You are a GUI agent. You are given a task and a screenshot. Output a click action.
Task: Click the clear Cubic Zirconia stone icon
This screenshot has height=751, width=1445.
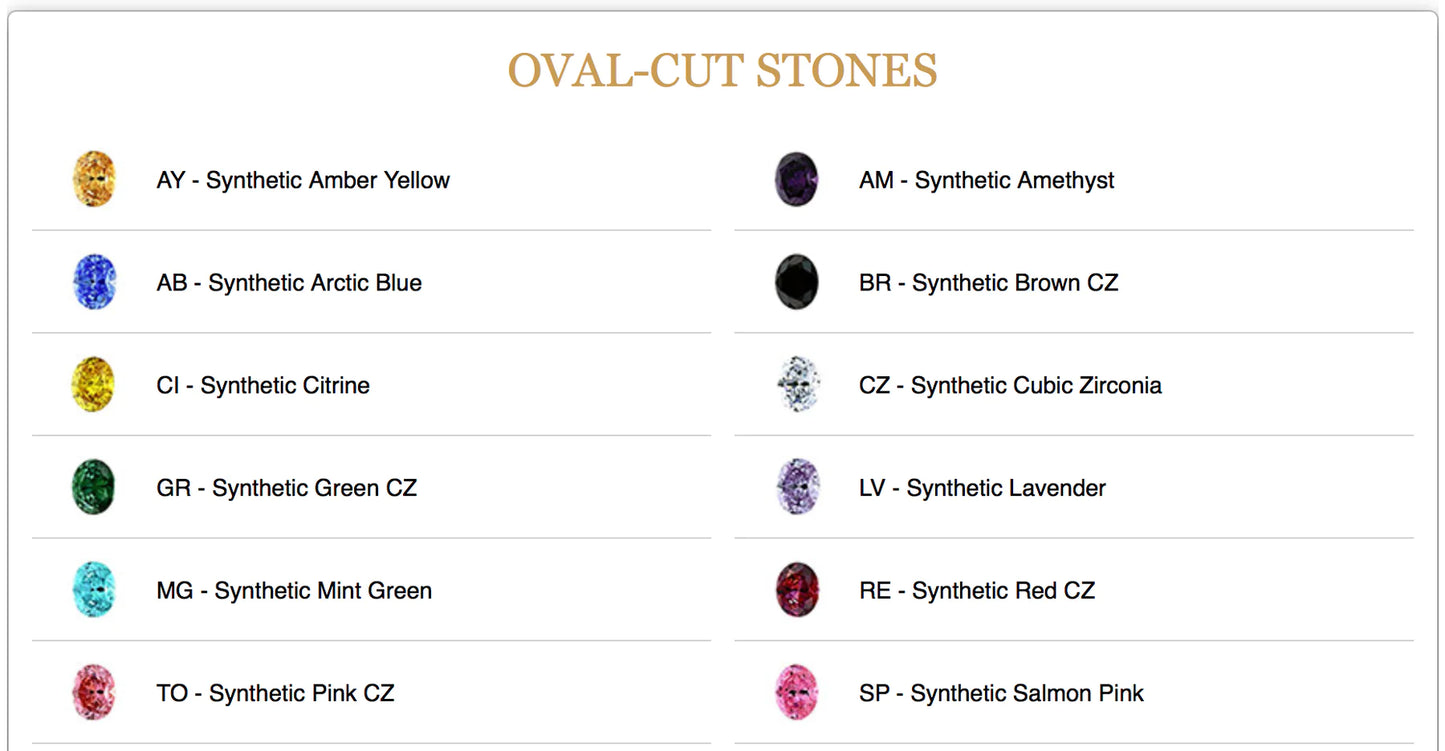[797, 385]
